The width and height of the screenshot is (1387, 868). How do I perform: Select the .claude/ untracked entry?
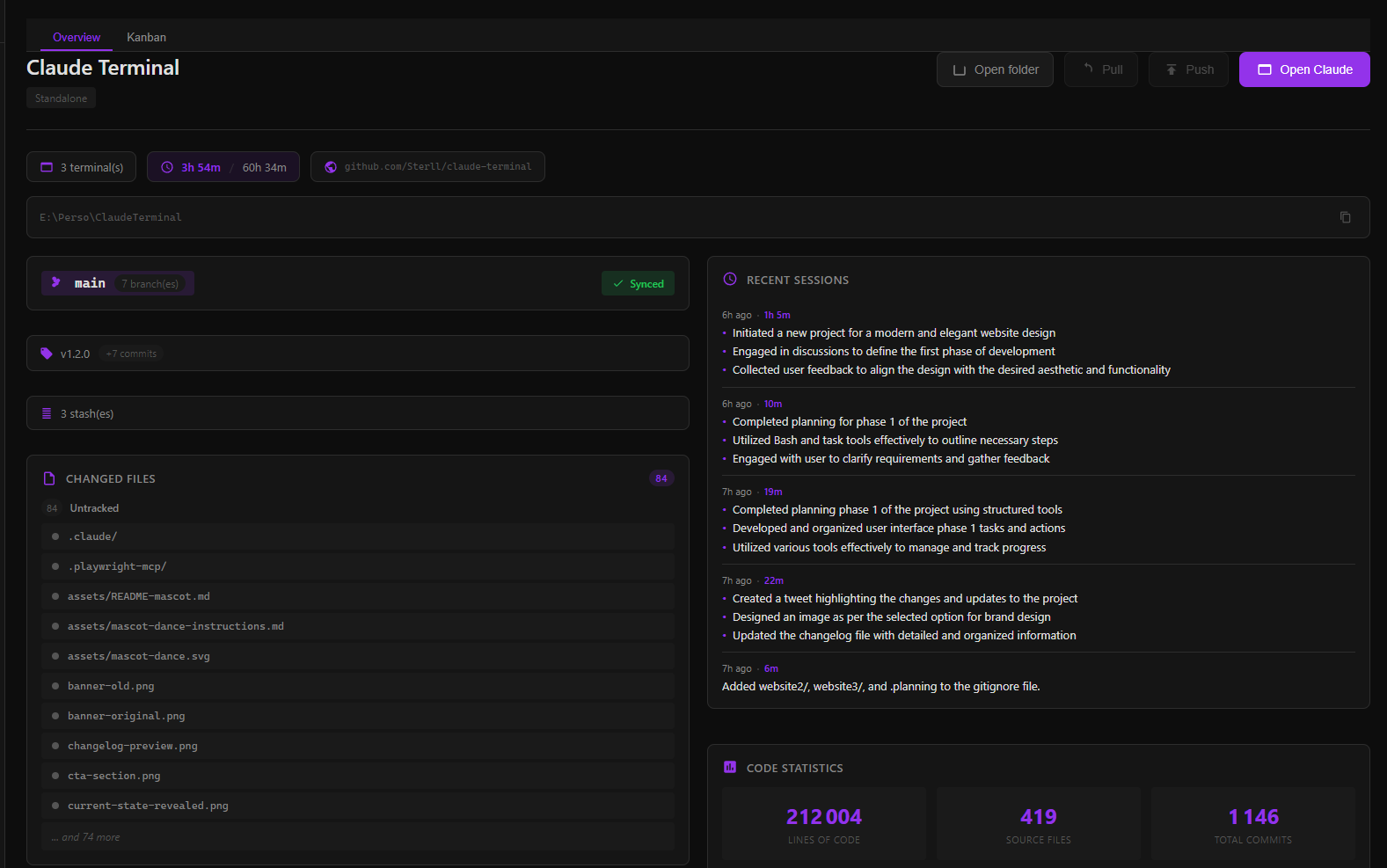[358, 536]
